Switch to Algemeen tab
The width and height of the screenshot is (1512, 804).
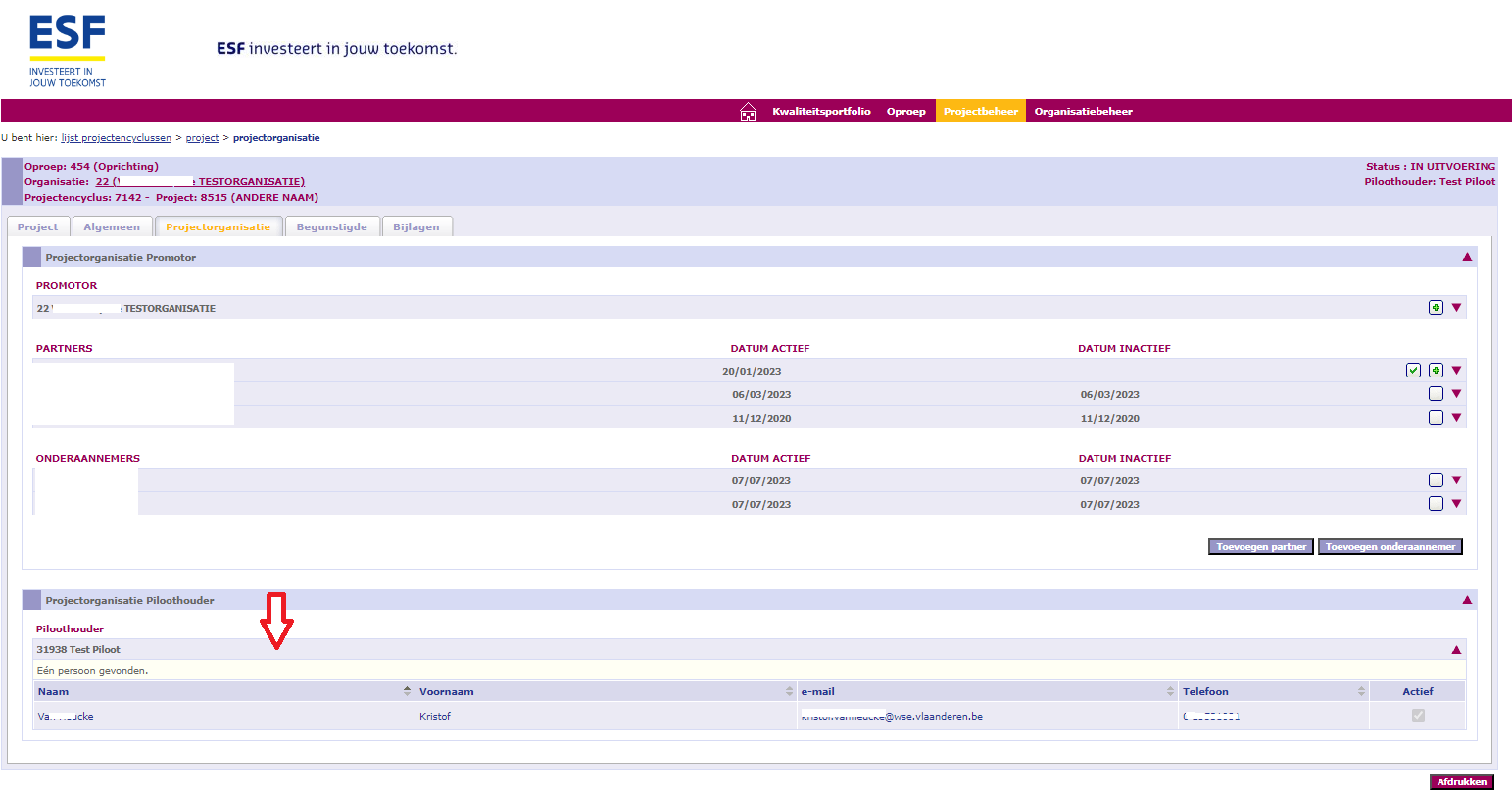click(x=112, y=227)
